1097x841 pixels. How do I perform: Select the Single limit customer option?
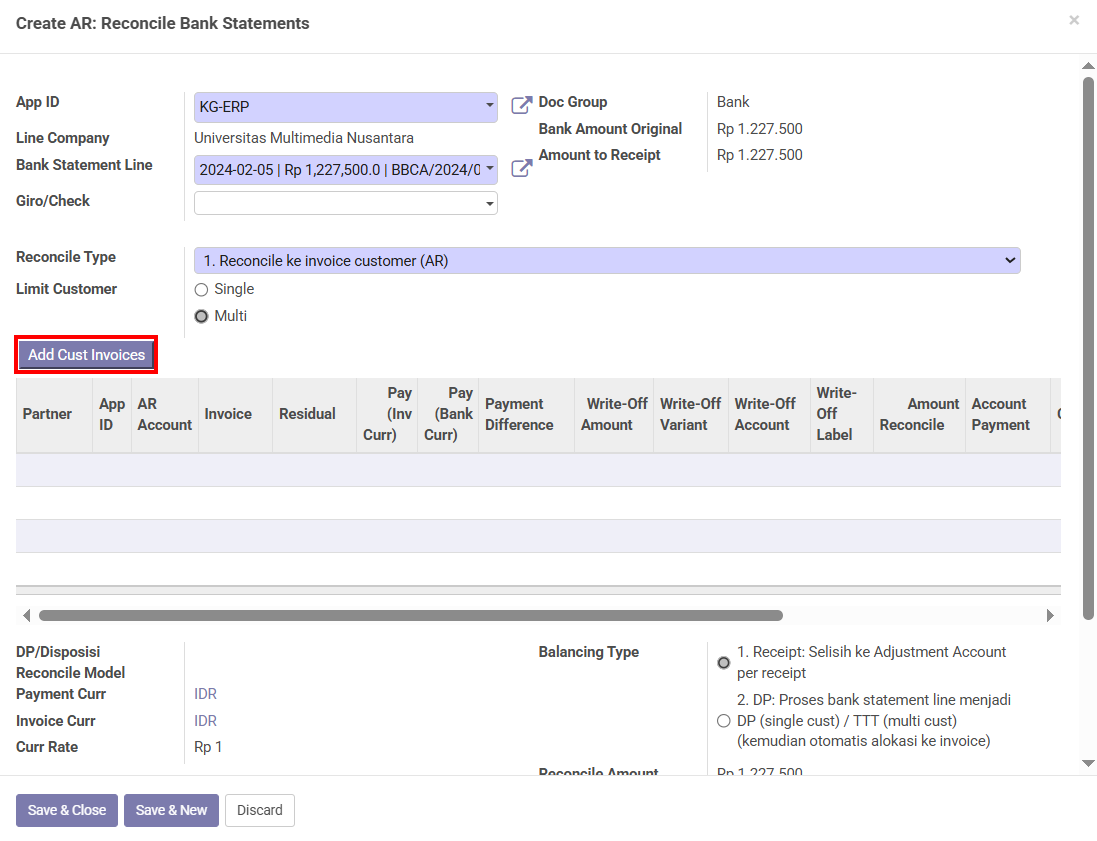point(202,290)
